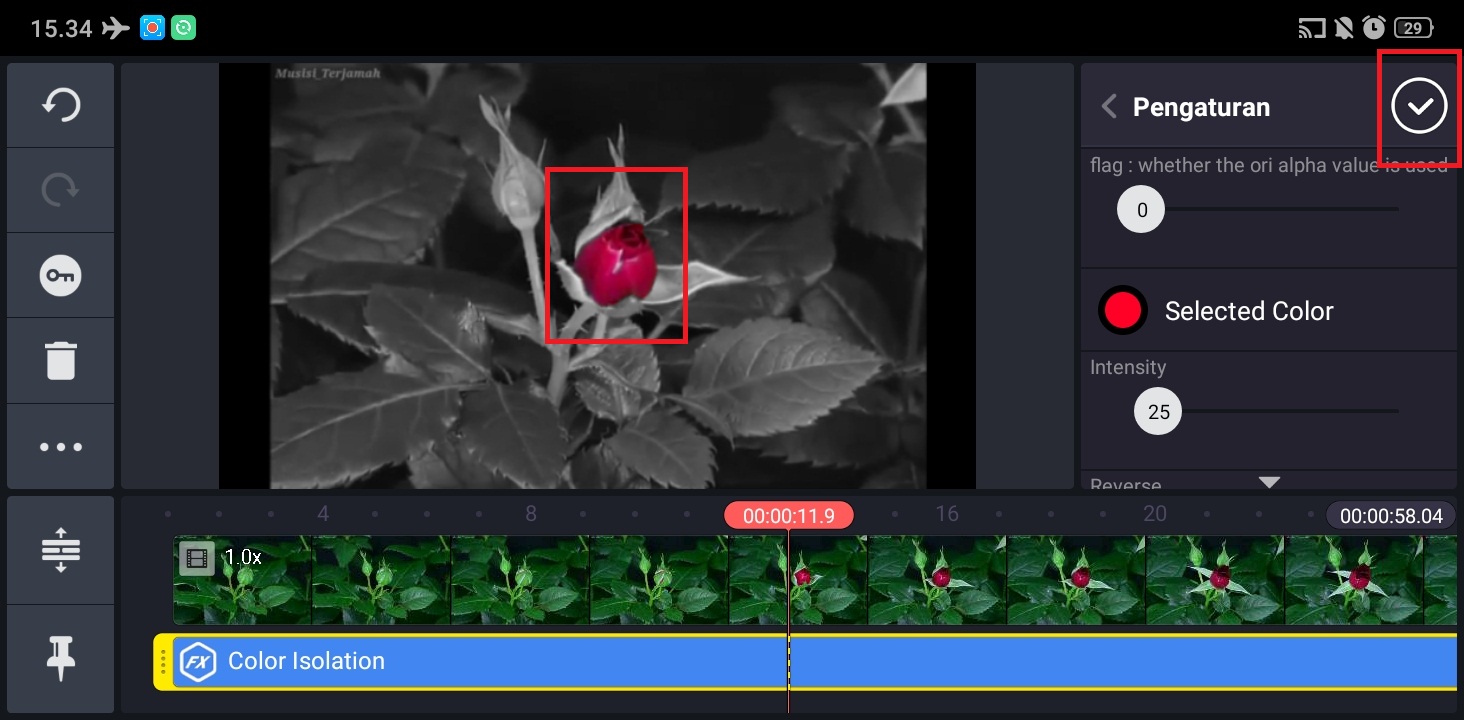The image size is (1464, 720).
Task: Confirm settings with the checkmark button
Action: pyautogui.click(x=1419, y=106)
